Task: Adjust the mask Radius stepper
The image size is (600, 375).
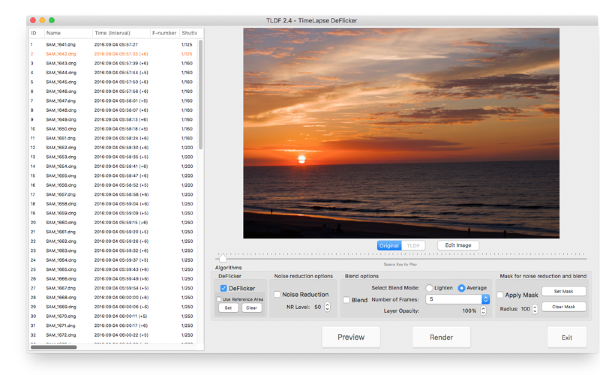Action: (535, 309)
